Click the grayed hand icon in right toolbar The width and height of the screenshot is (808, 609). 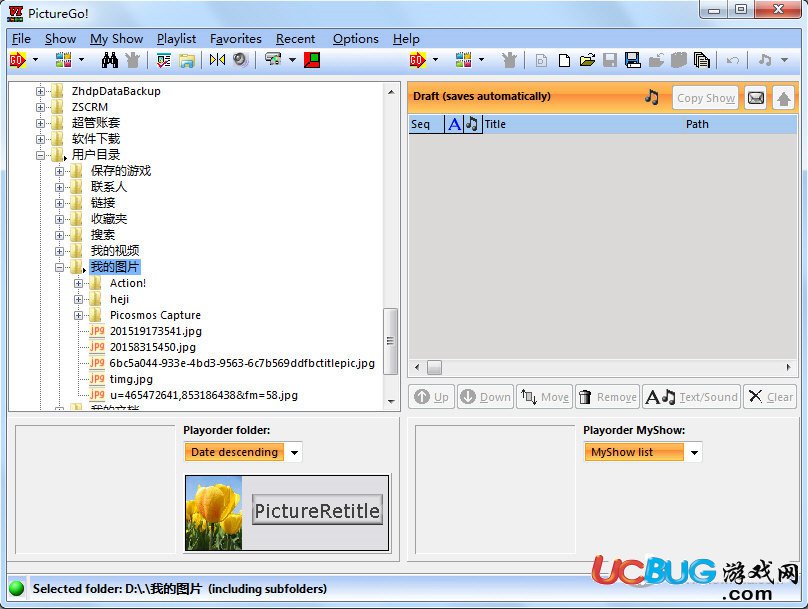[509, 60]
